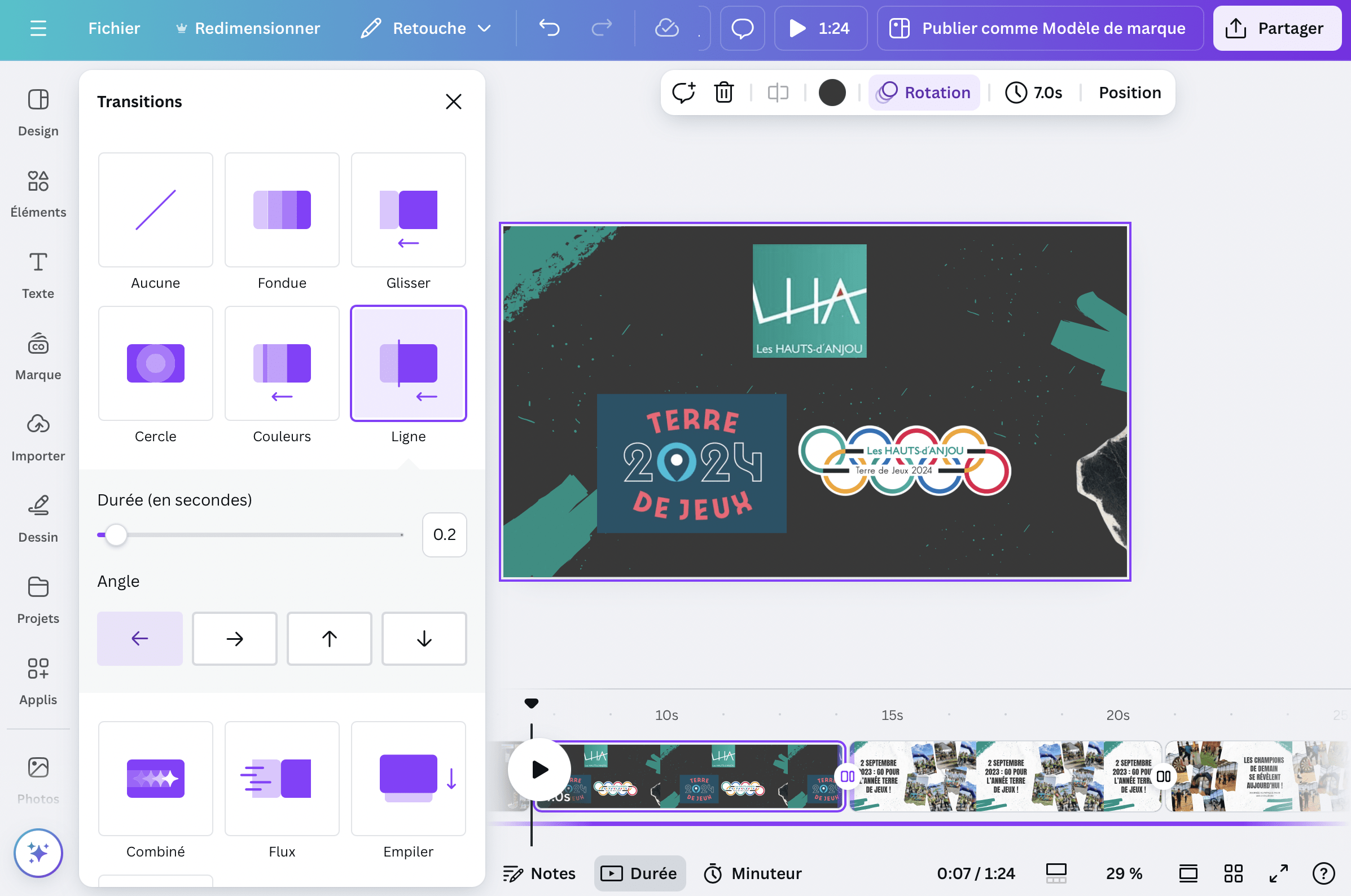Select the Aucune transition

pyautogui.click(x=155, y=210)
